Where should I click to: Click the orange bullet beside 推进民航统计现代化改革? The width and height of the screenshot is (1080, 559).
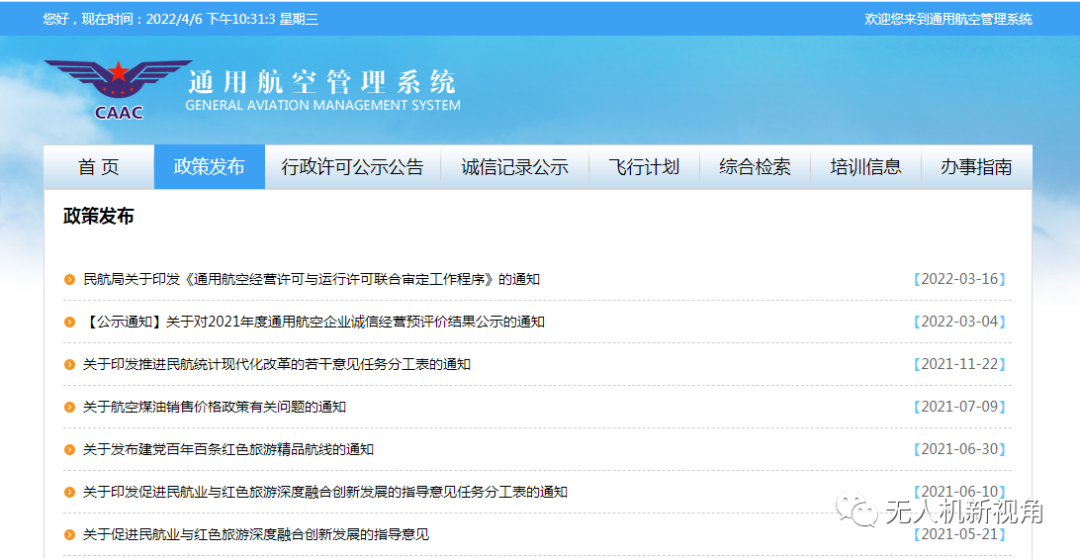[x=69, y=365]
